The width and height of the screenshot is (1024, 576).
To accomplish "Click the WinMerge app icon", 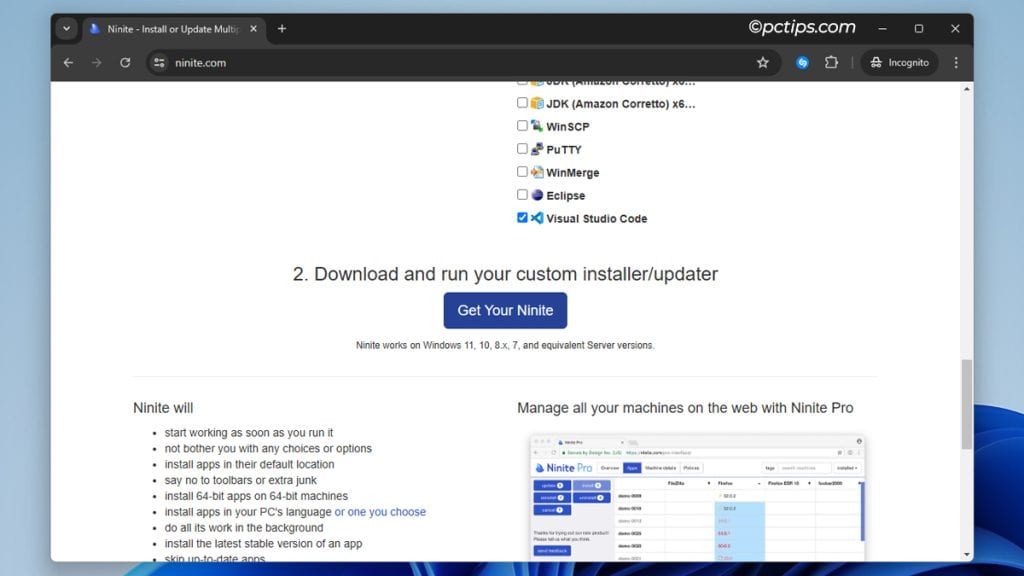I will 535,172.
